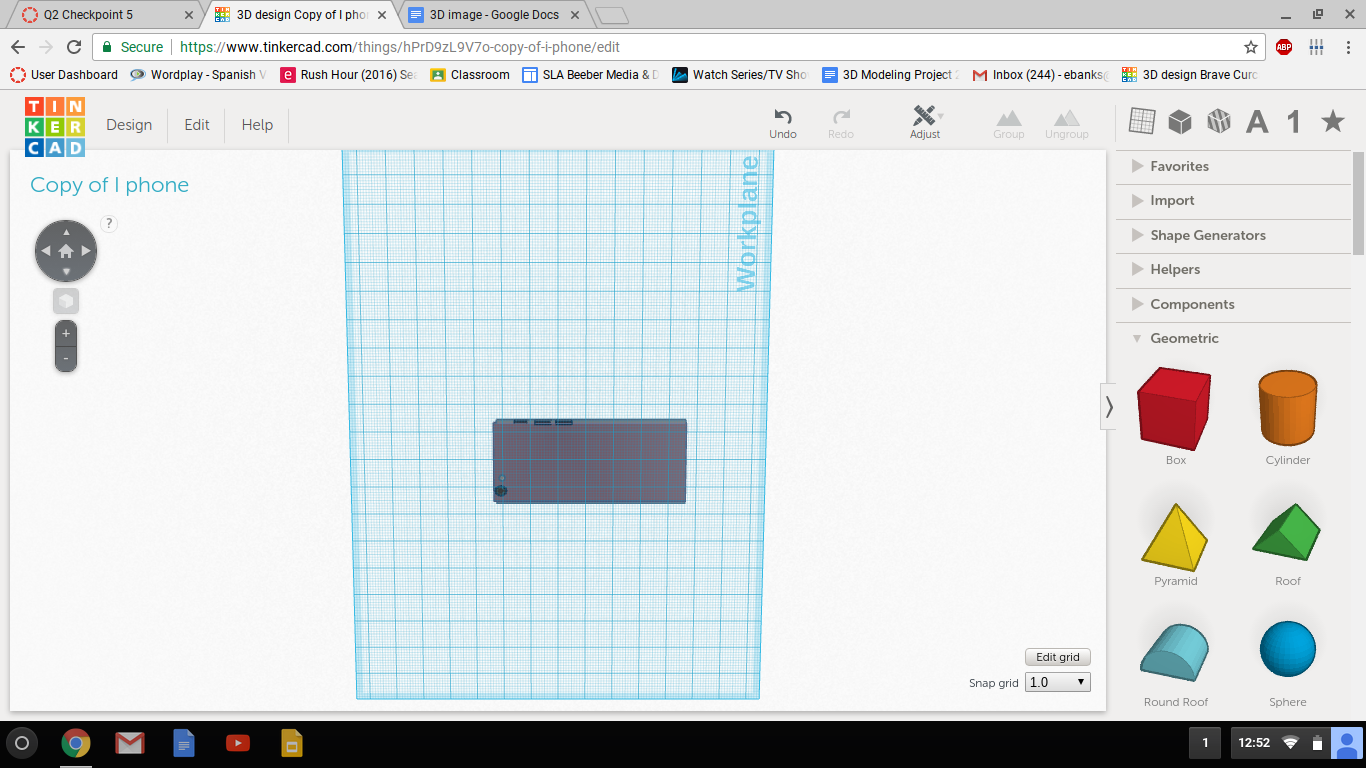1366x768 pixels.
Task: Toggle the perspective view cube button
Action: point(66,301)
